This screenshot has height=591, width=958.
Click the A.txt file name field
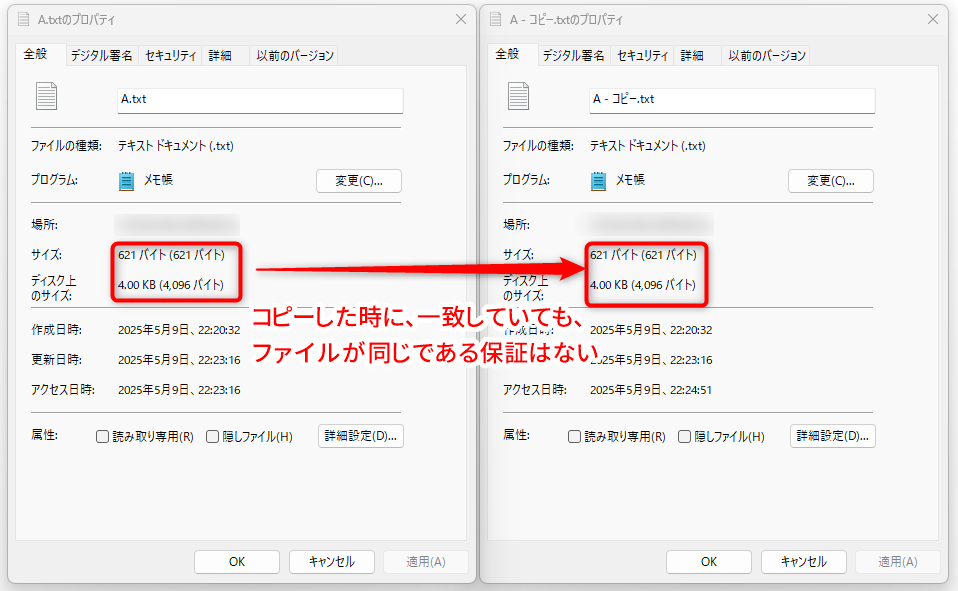coord(260,100)
